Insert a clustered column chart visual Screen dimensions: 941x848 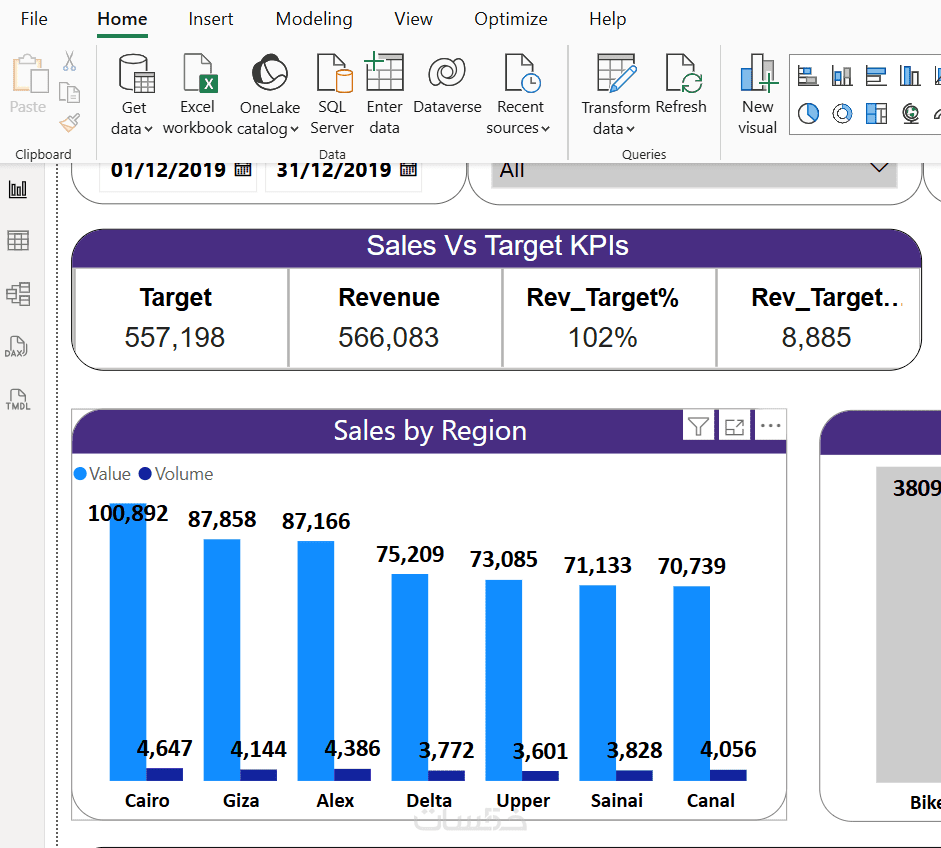910,76
